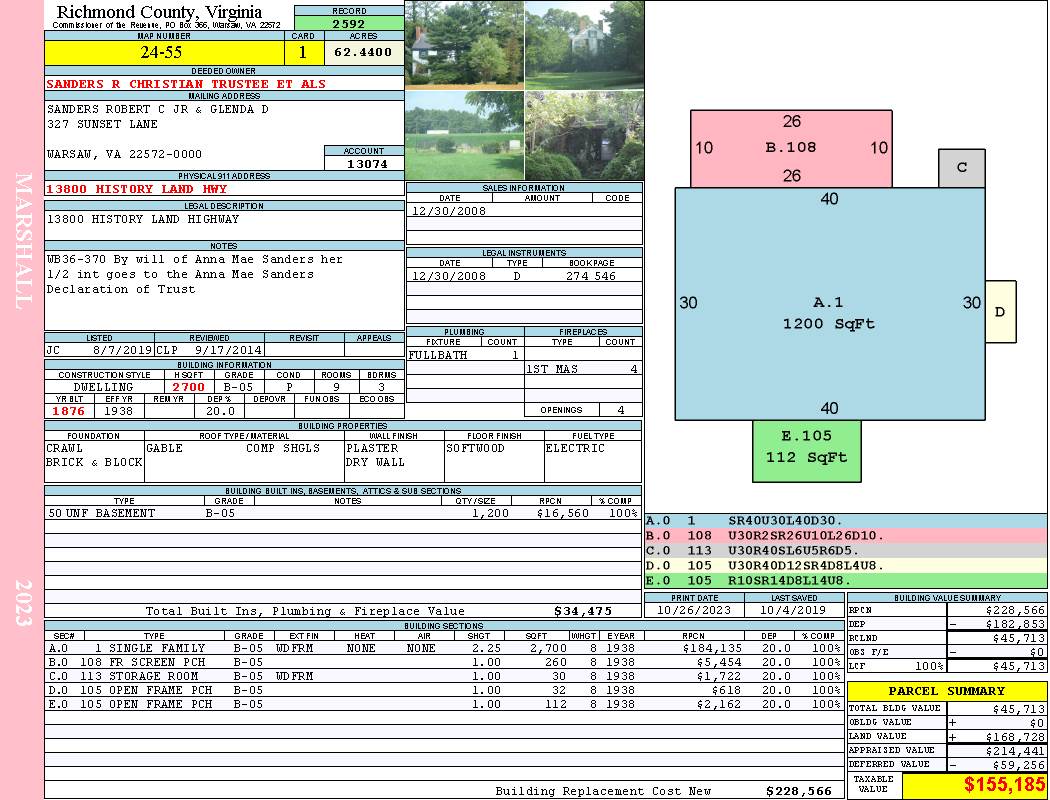Viewport: 1050px width, 800px height.
Task: Click the green E.105 porch section
Action: tap(806, 451)
